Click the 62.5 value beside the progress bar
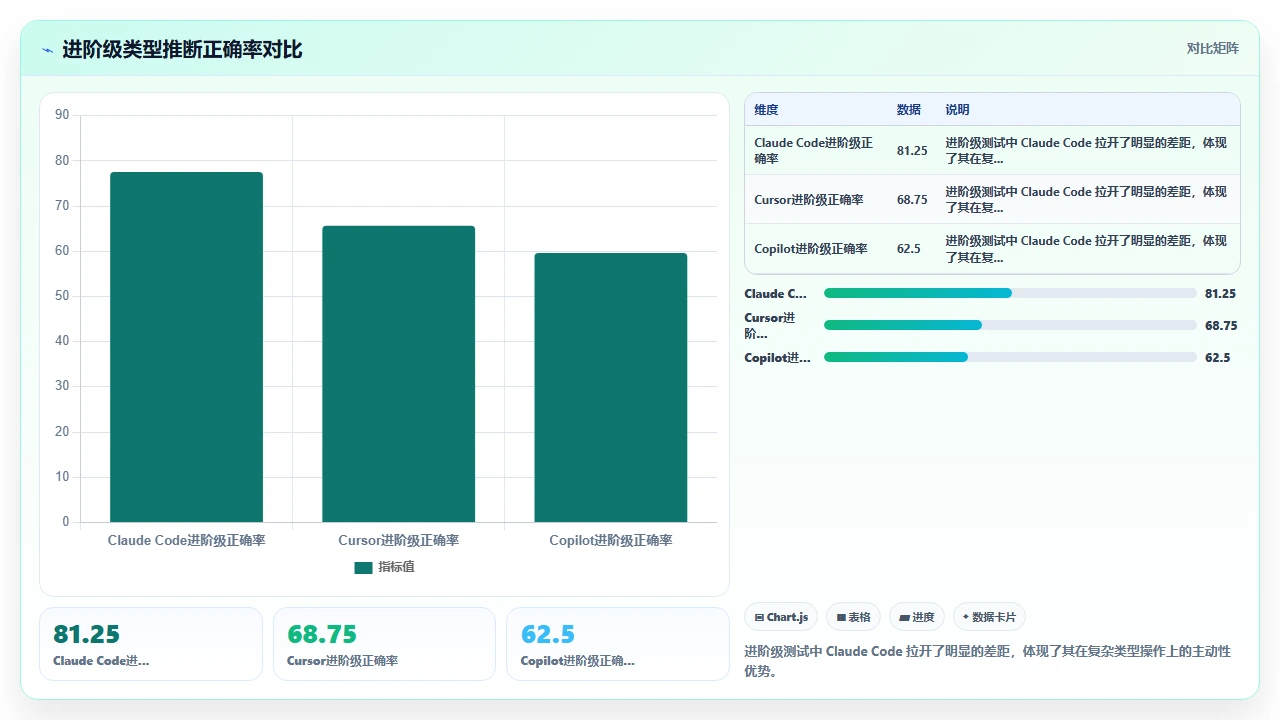 pos(1218,358)
